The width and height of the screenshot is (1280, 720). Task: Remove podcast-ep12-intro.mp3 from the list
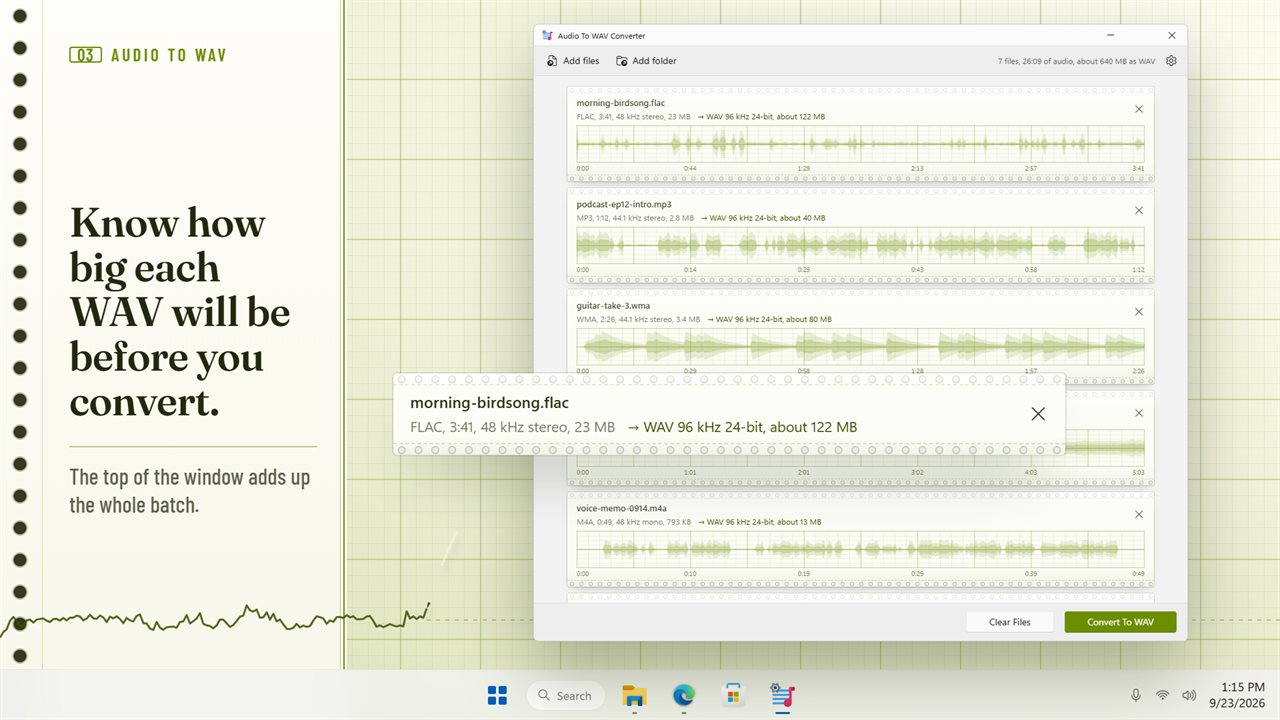(1138, 210)
